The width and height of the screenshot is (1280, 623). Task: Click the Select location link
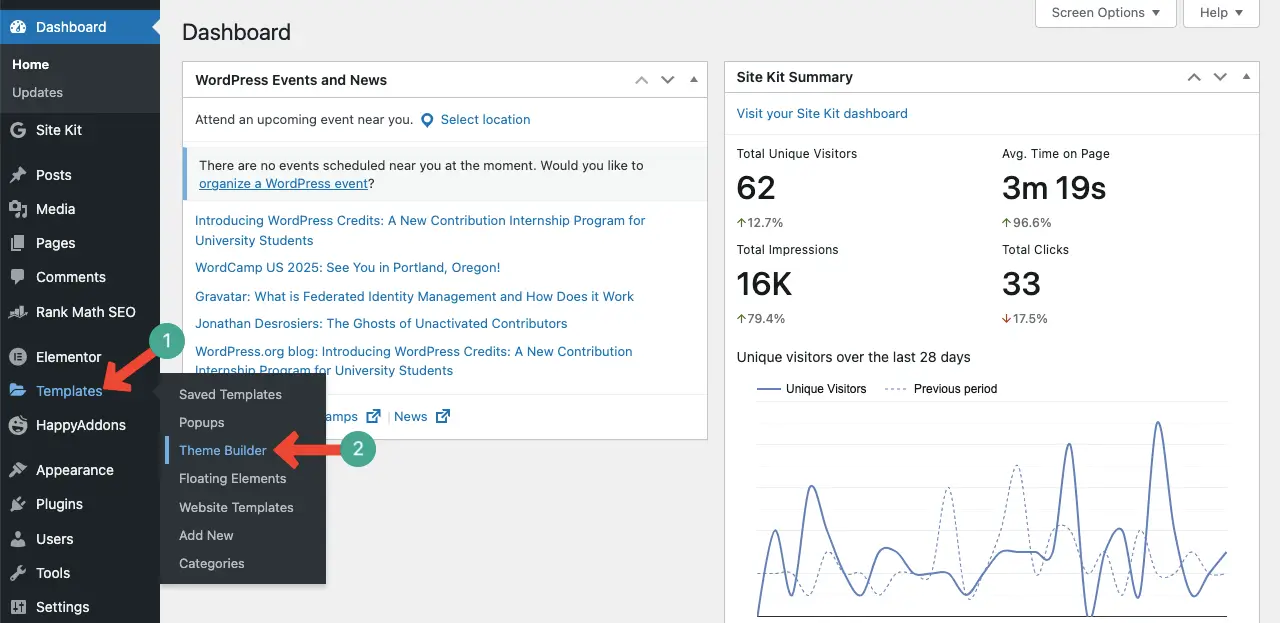coord(485,119)
